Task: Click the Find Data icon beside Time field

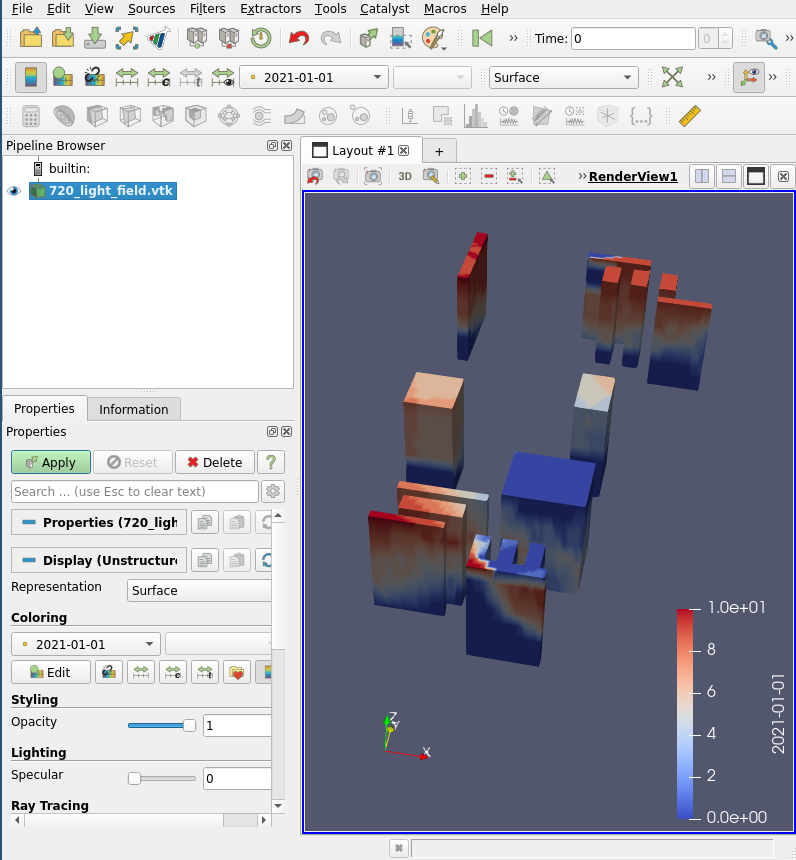Action: pyautogui.click(x=765, y=39)
